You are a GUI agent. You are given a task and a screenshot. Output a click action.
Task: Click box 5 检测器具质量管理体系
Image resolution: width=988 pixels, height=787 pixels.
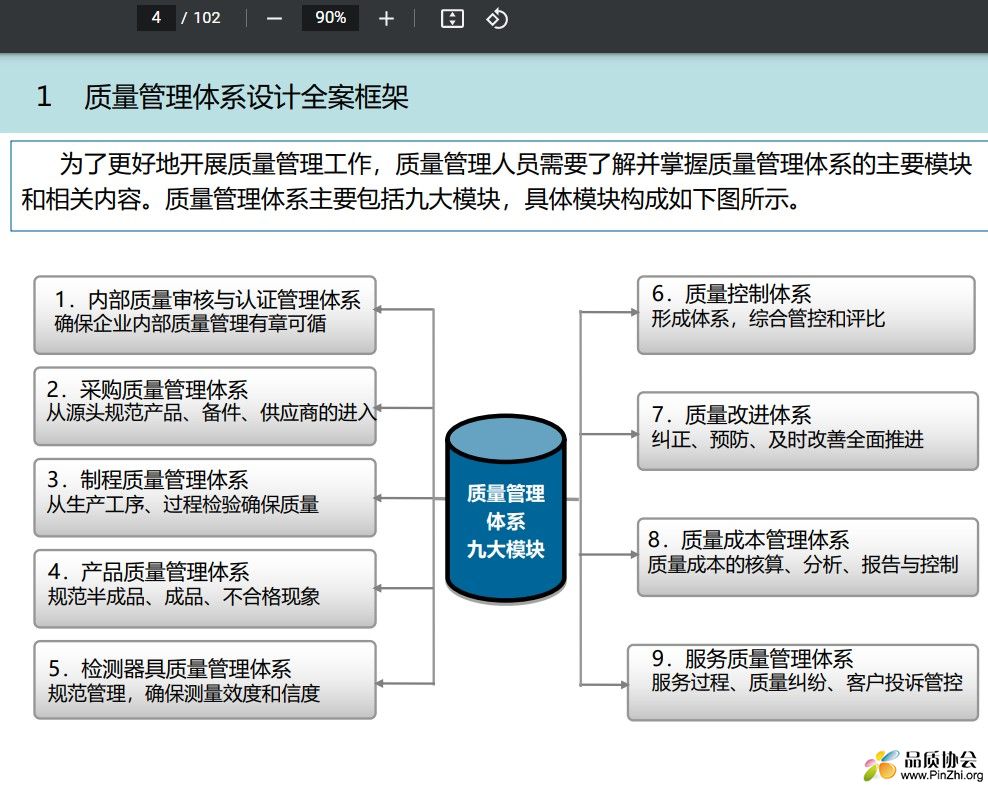coord(205,680)
